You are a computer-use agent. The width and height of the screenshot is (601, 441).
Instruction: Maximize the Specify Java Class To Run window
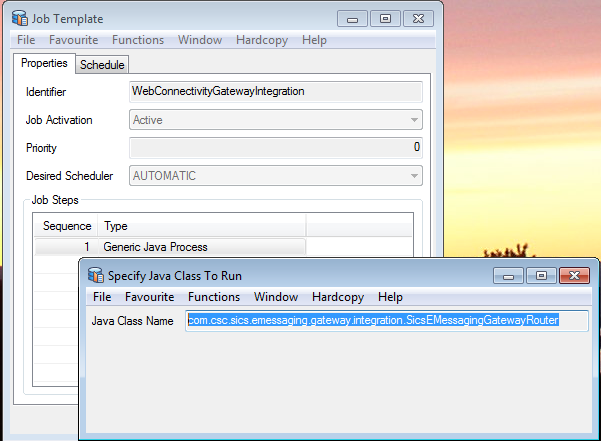(541, 276)
